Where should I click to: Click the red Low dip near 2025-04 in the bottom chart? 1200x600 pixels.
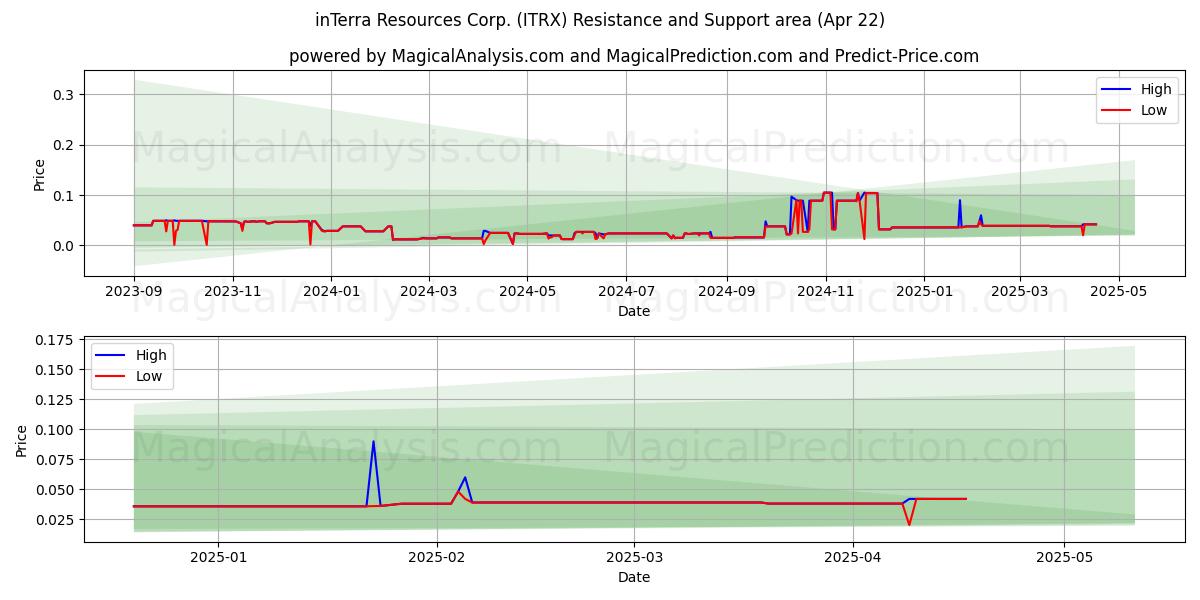(909, 511)
